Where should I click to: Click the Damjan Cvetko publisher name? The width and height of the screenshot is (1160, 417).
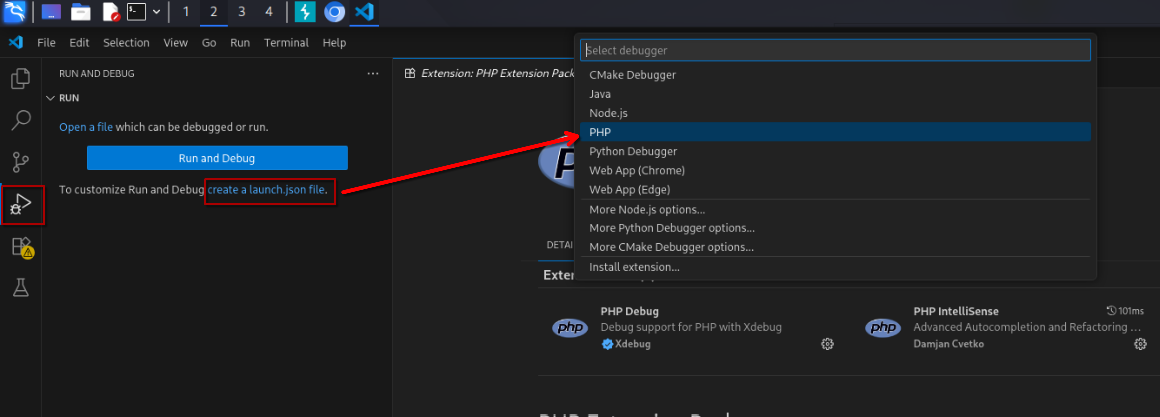point(946,344)
